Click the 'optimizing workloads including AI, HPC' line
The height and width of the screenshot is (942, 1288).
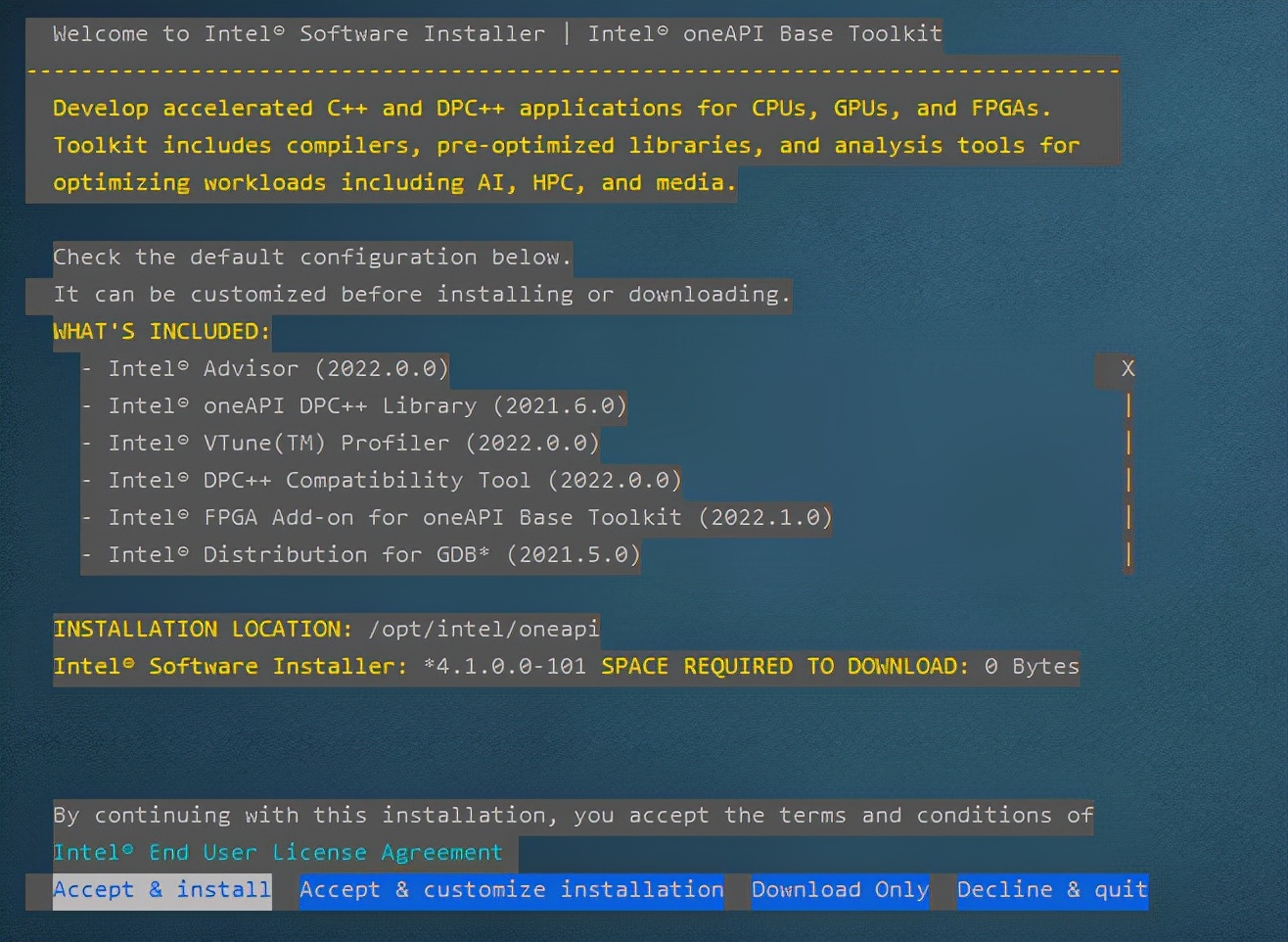pos(394,182)
